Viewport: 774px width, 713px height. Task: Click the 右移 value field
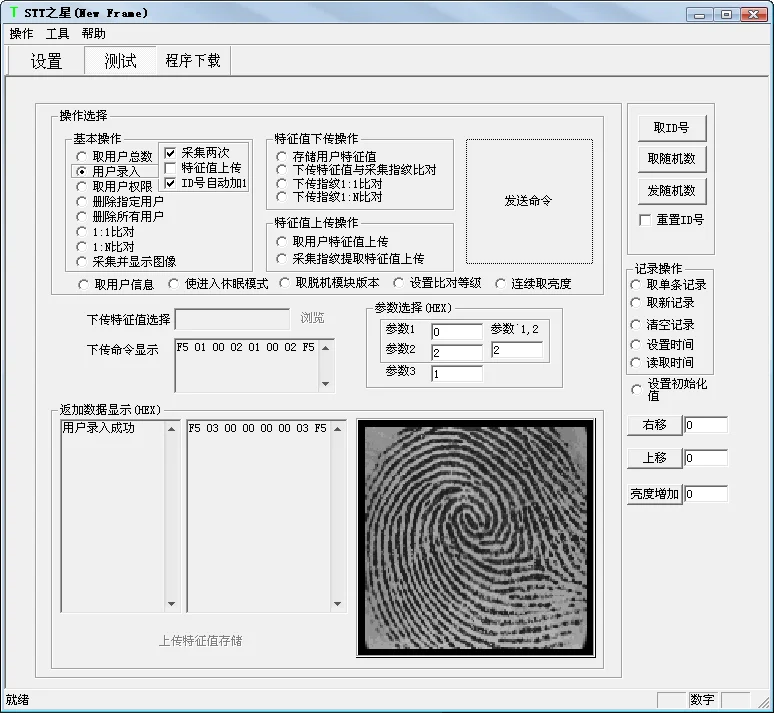click(x=706, y=425)
